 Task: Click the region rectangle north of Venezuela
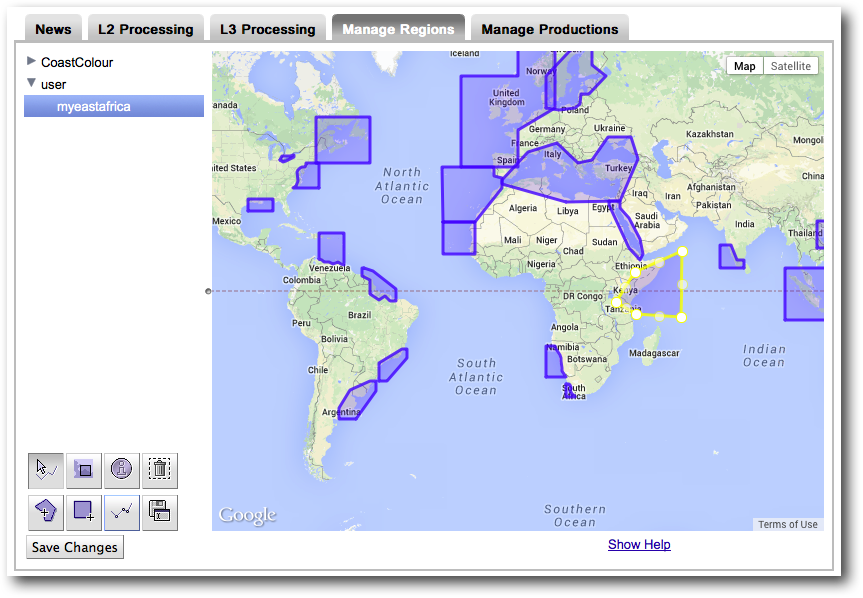[x=331, y=248]
